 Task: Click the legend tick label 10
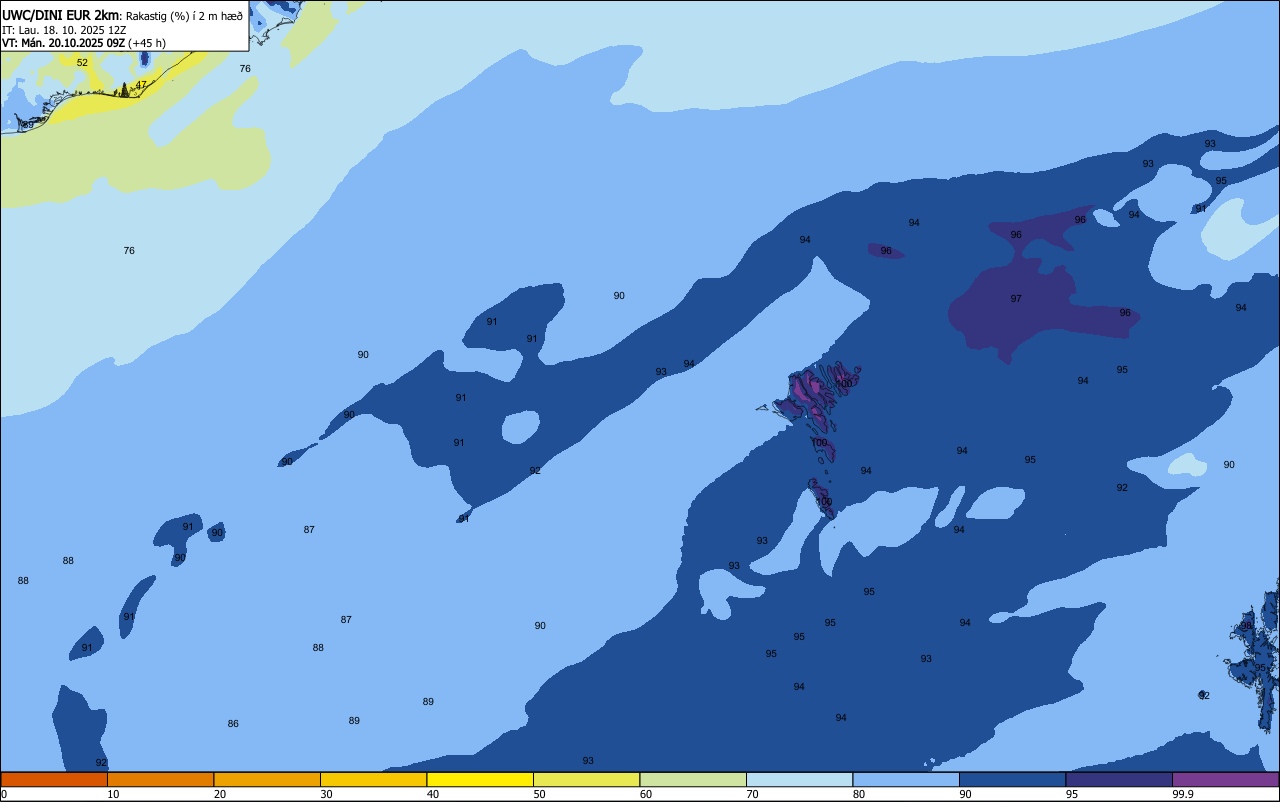pos(113,794)
